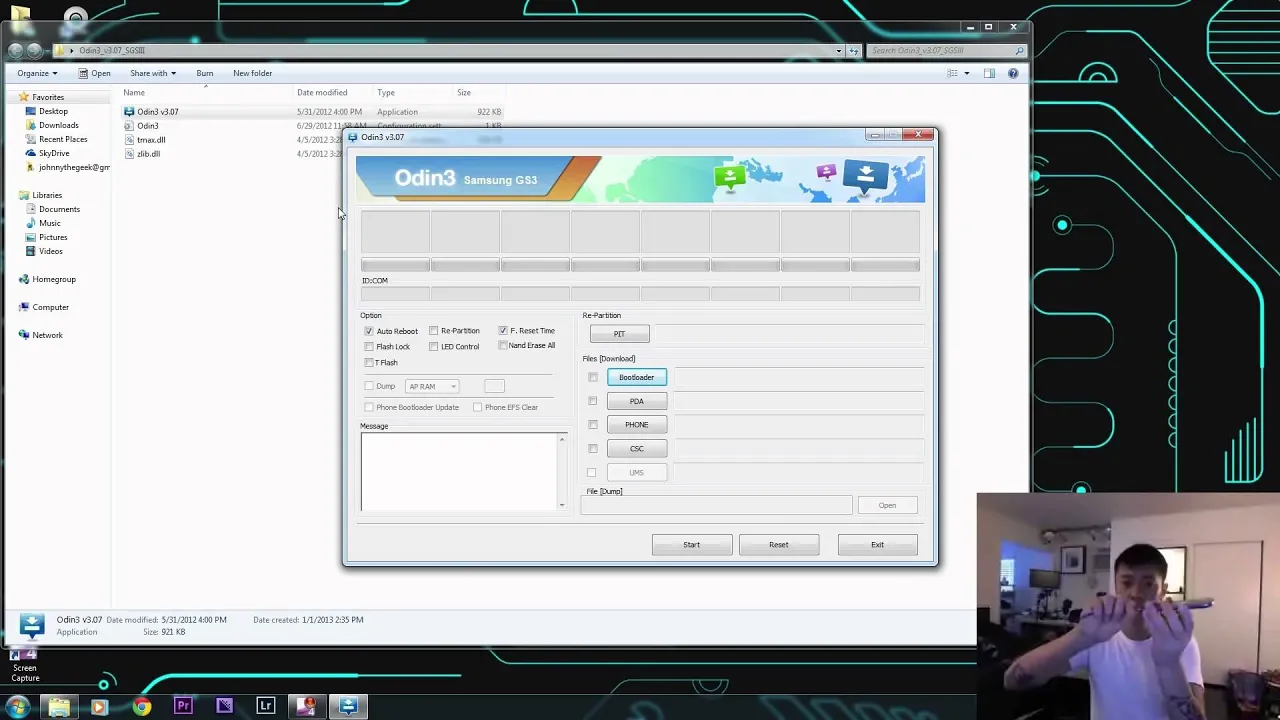Click Open in Explorer toolbar
Image resolution: width=1280 pixels, height=720 pixels.
pos(95,73)
